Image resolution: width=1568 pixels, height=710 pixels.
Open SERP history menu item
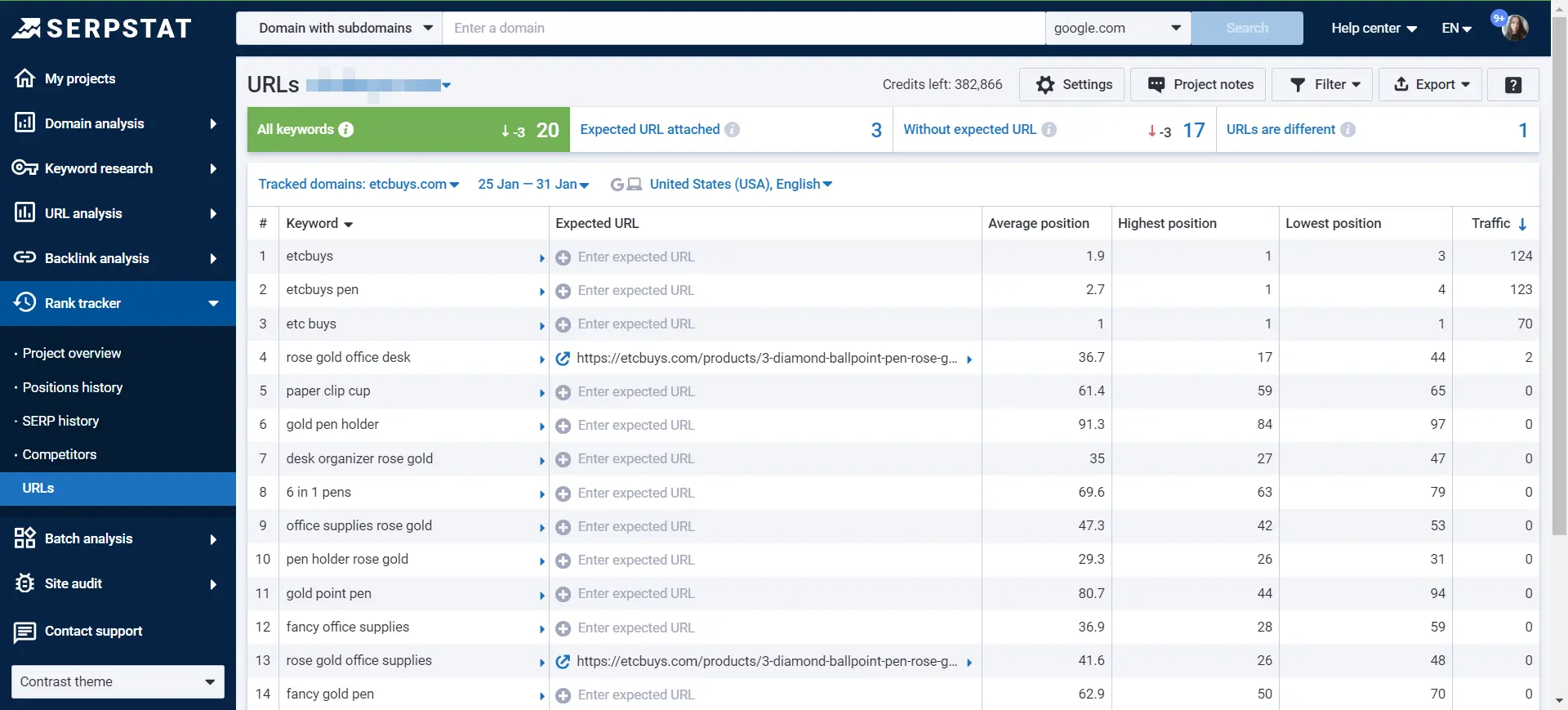pos(60,421)
